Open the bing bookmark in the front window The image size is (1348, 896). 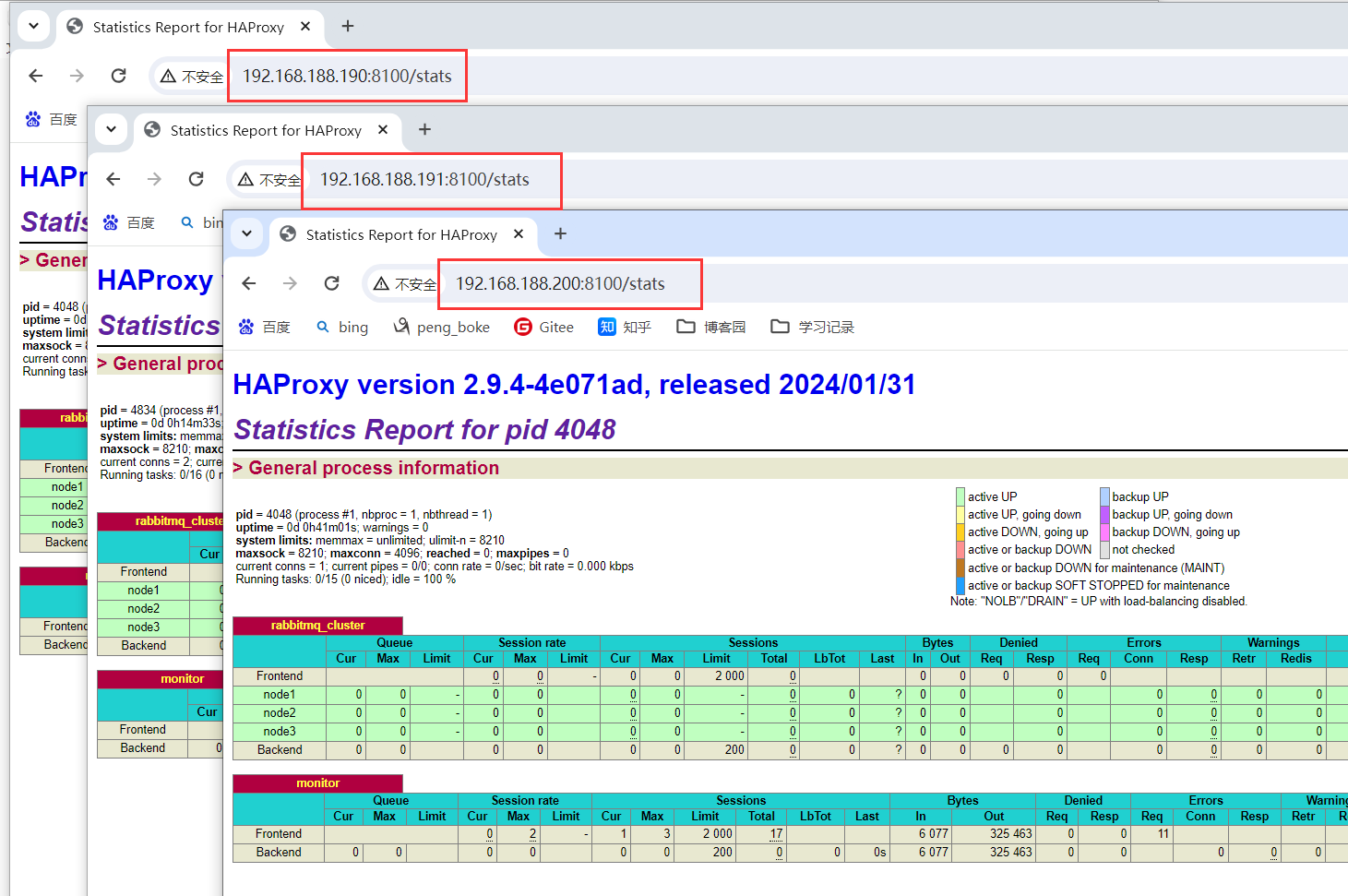click(x=342, y=327)
